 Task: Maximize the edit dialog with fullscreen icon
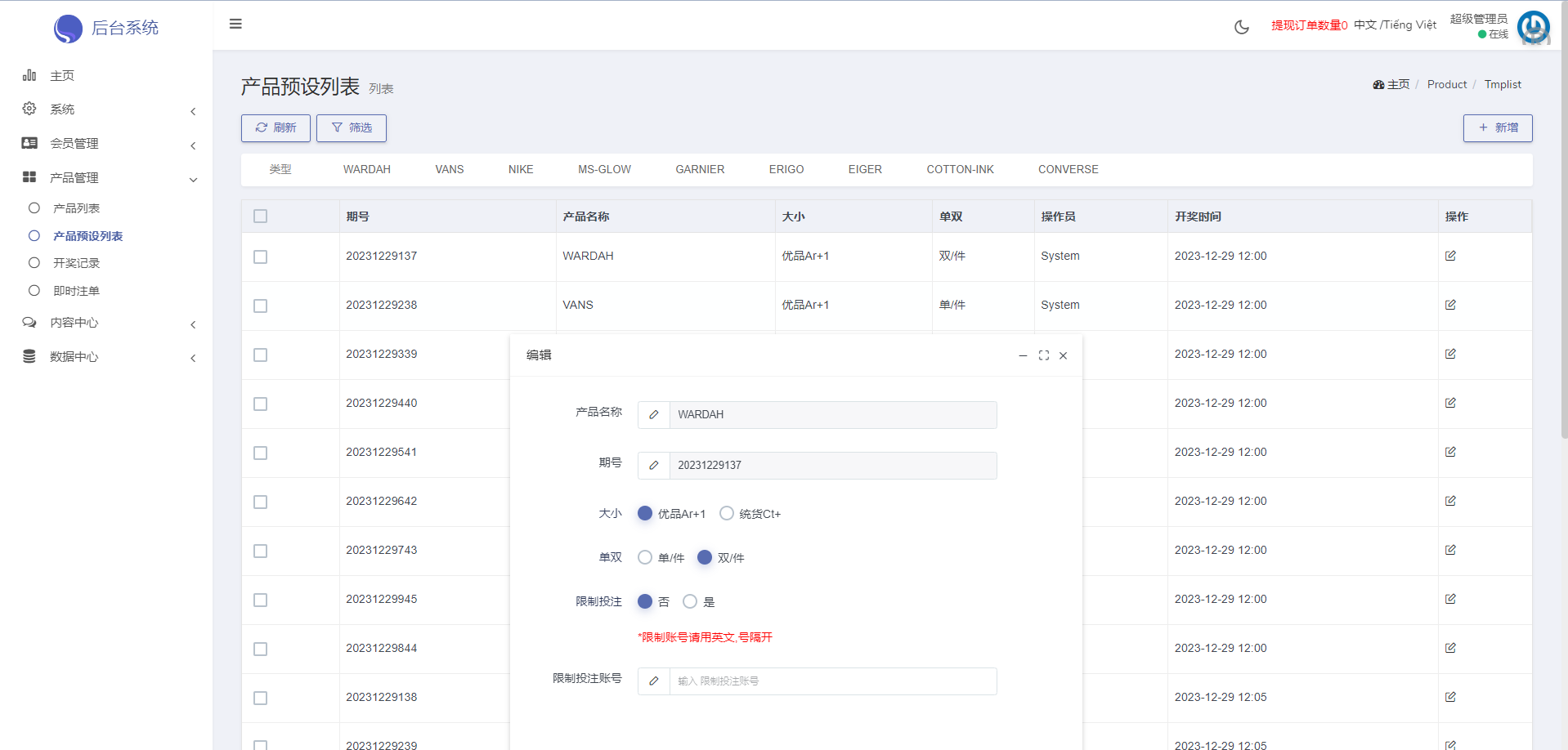point(1043,355)
